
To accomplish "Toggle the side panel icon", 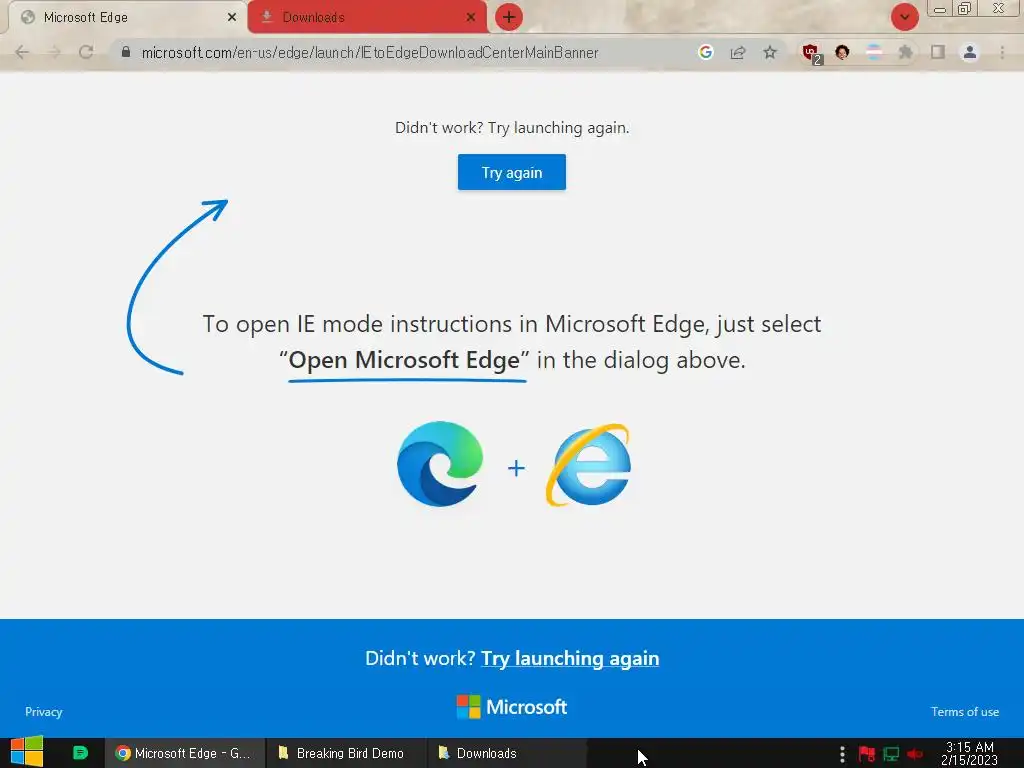I will tap(938, 52).
